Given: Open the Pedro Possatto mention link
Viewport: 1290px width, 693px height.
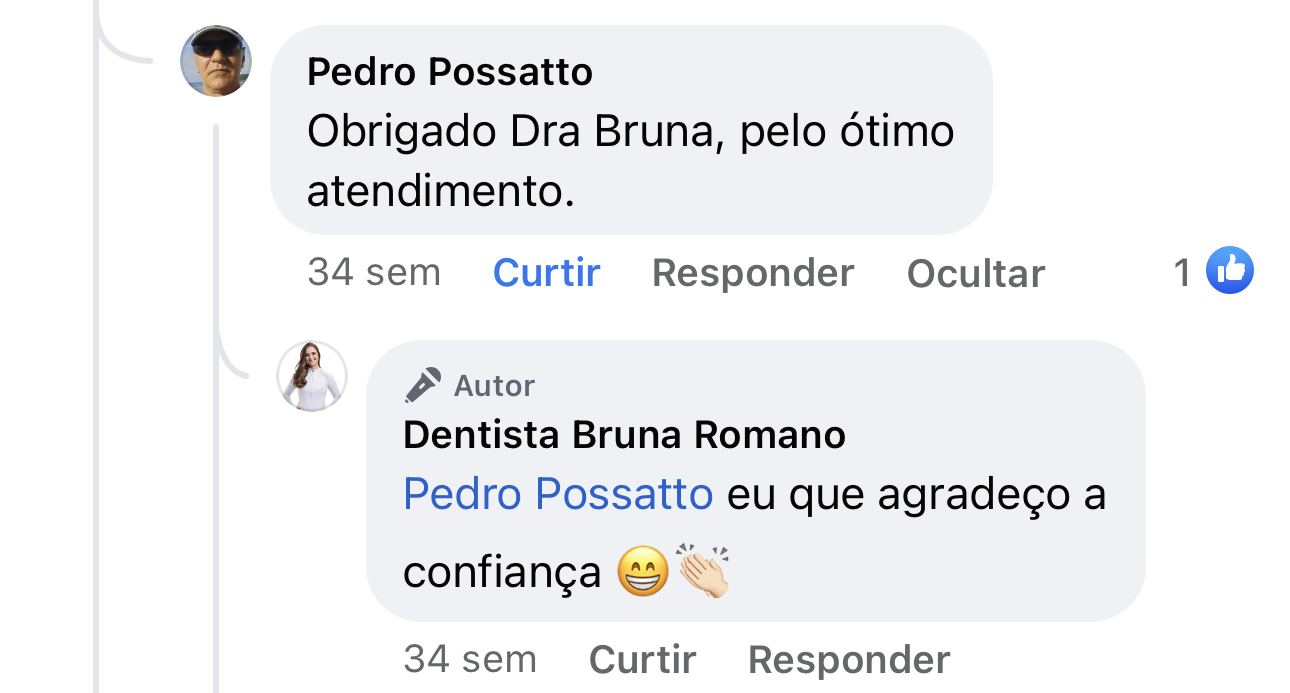Looking at the screenshot, I should 557,493.
